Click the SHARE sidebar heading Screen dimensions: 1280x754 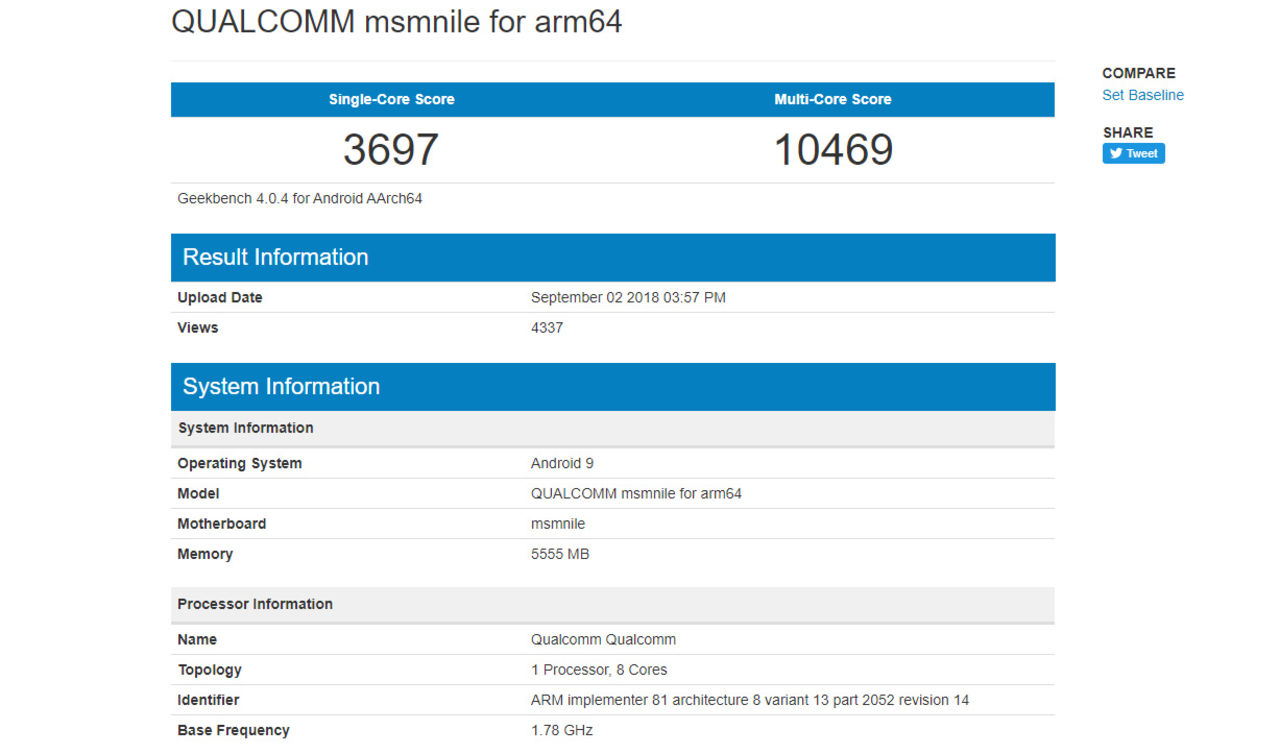coord(1128,132)
